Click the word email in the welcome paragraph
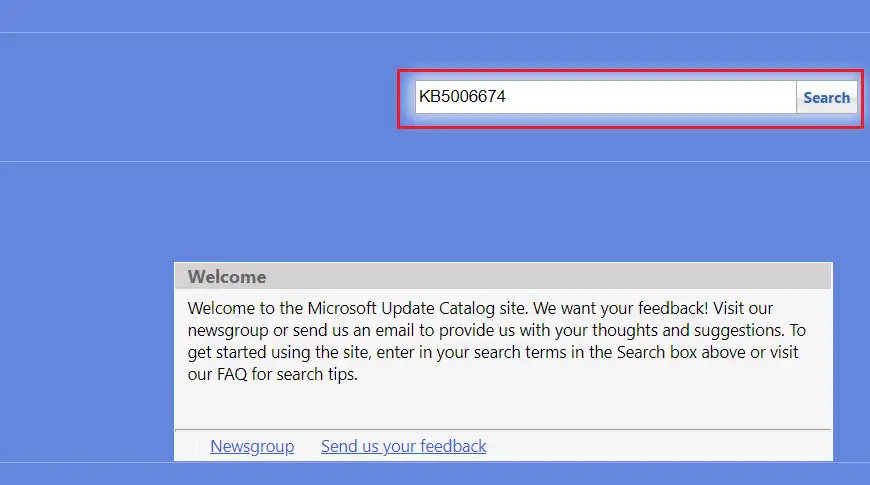This screenshot has width=870, height=485. [x=394, y=330]
